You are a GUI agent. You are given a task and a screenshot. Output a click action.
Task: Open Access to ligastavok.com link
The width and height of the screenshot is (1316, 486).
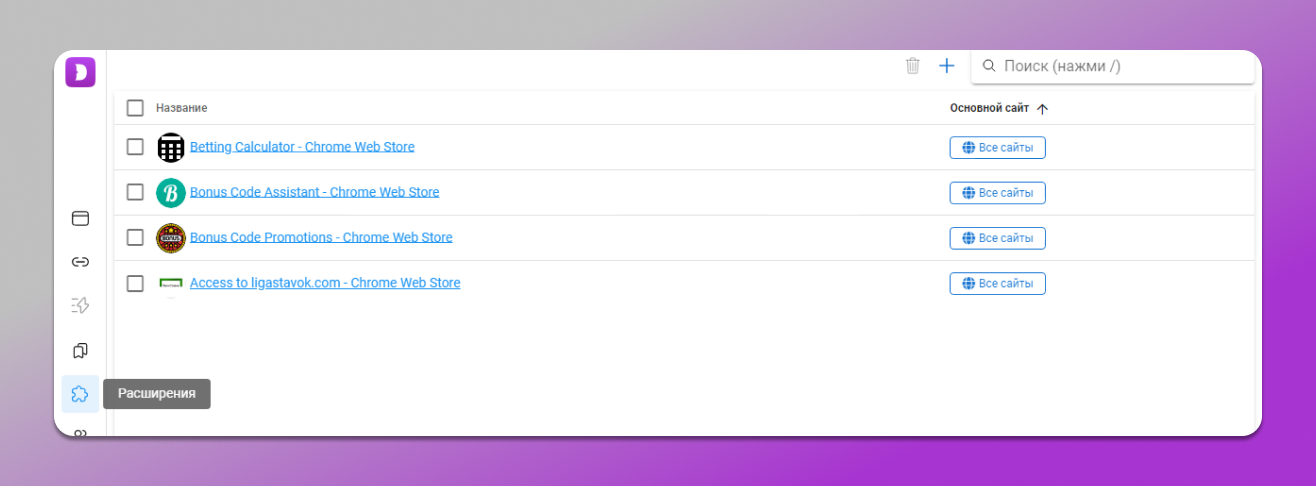(x=325, y=283)
